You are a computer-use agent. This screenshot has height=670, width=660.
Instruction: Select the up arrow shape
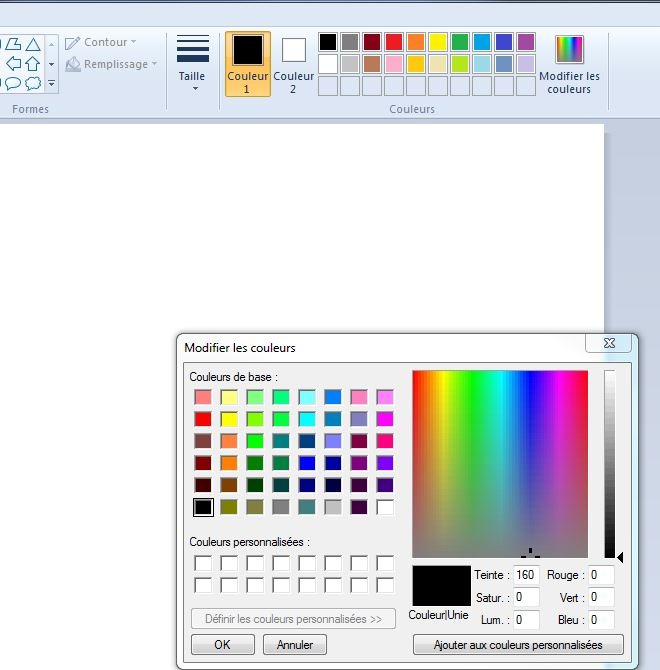(x=33, y=64)
